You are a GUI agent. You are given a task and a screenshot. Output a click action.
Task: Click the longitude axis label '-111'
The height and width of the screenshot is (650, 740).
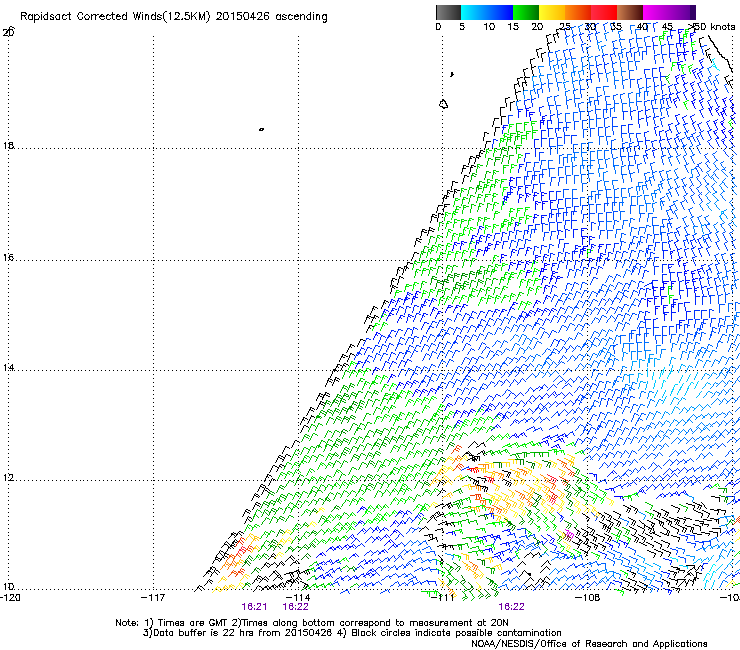click(443, 597)
